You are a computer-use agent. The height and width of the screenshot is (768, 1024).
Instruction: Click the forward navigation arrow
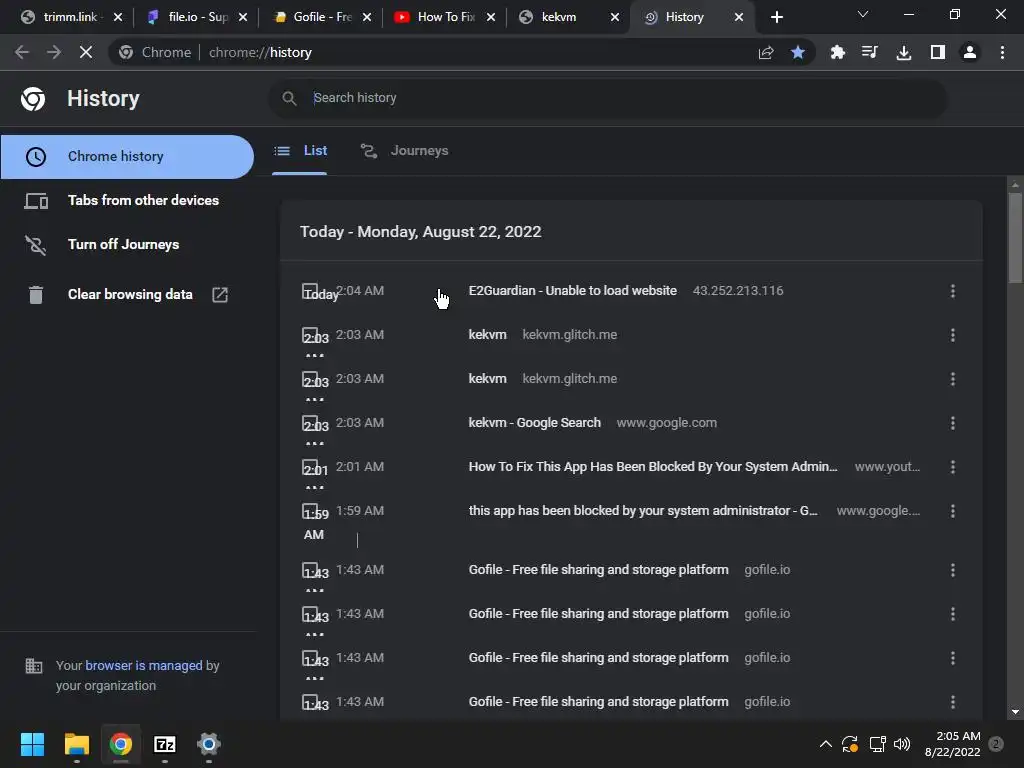[54, 52]
